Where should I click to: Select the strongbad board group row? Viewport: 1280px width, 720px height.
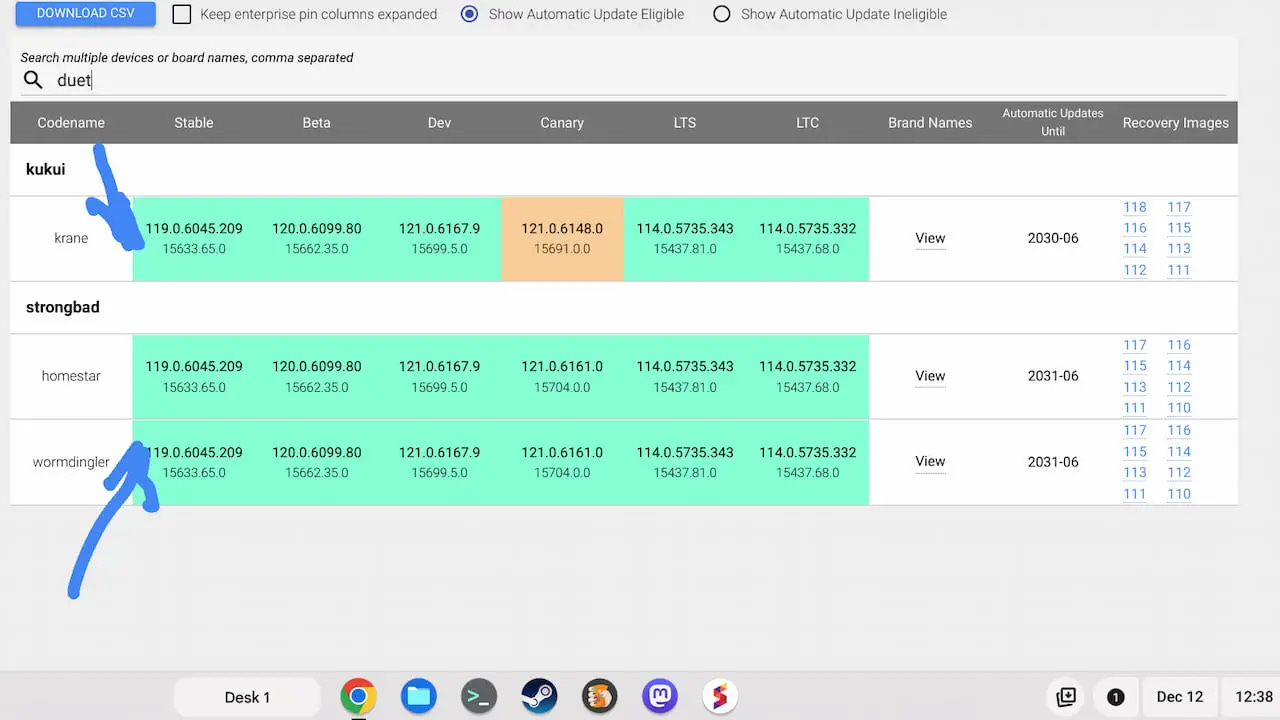click(x=624, y=308)
